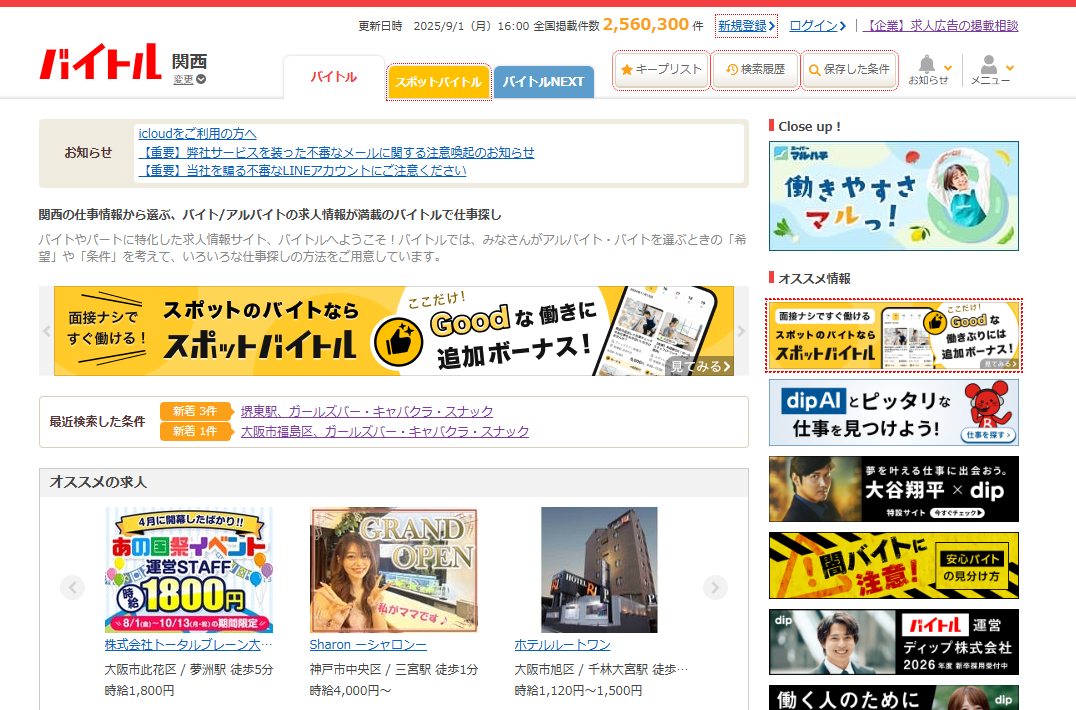
Task: Switch to スポットバイトル tab
Action: [438, 82]
